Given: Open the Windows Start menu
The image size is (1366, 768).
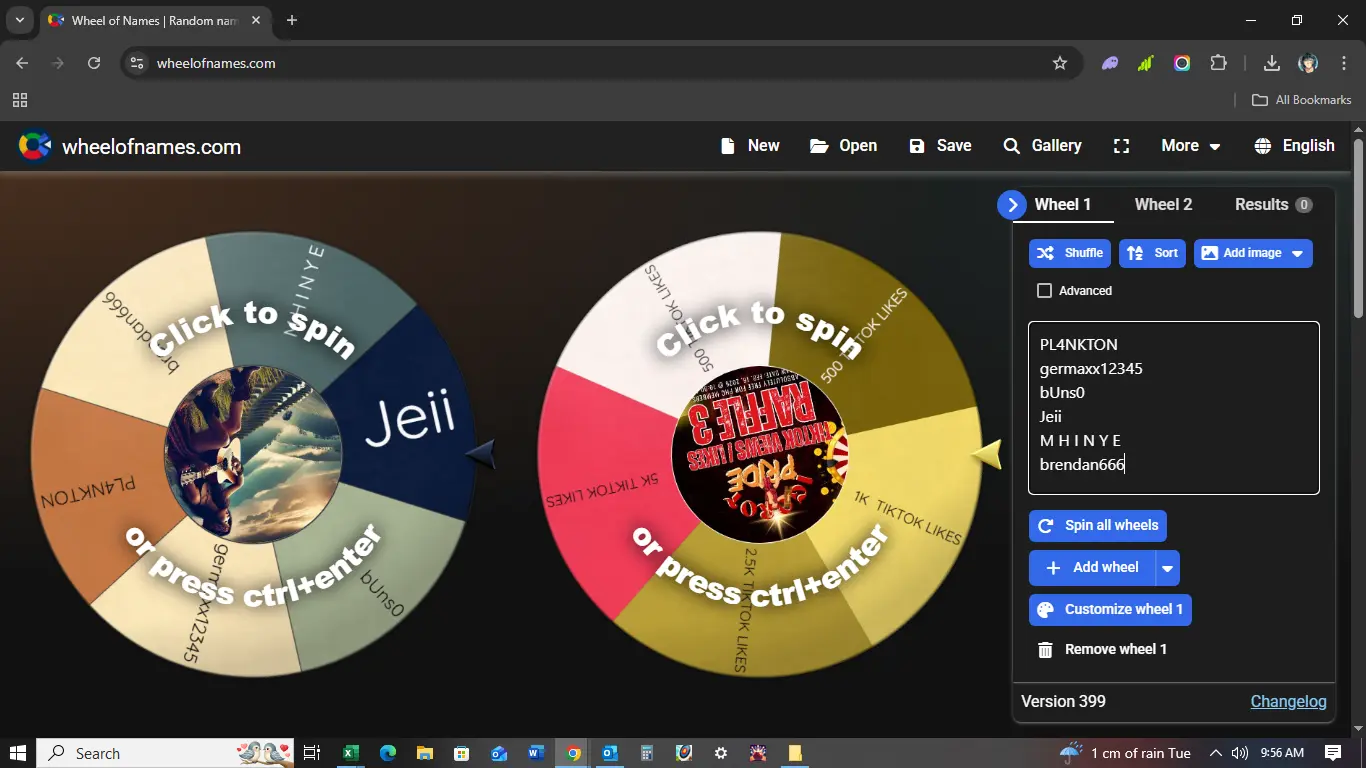Looking at the screenshot, I should 18,753.
